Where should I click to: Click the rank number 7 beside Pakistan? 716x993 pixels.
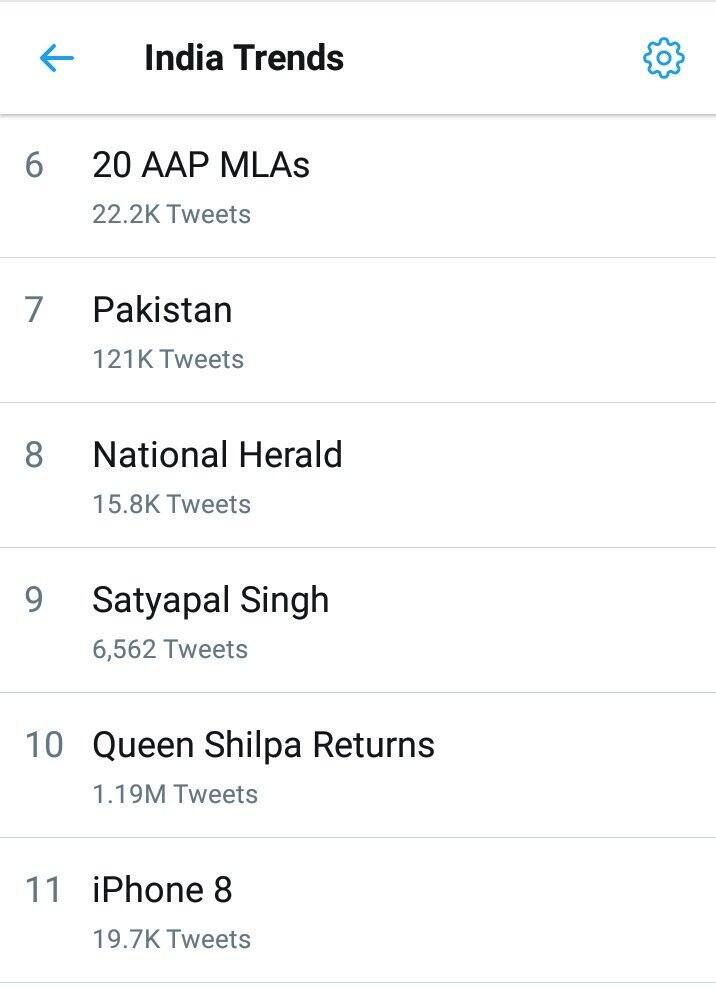click(38, 310)
